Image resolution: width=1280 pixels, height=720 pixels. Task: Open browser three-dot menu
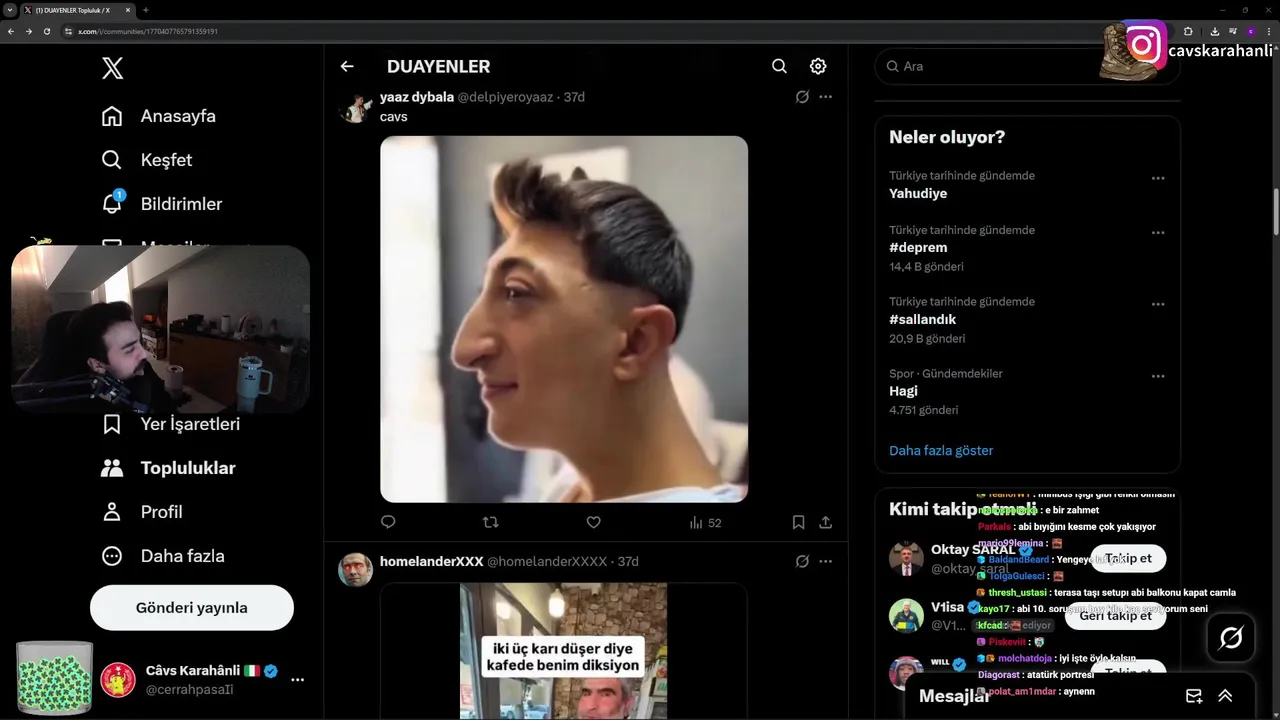pyautogui.click(x=1269, y=31)
